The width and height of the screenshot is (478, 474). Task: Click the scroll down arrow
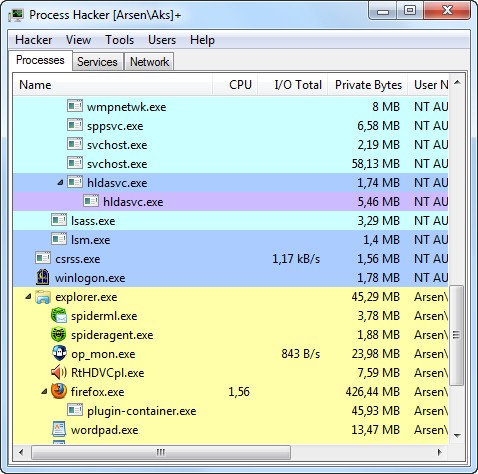(457, 435)
